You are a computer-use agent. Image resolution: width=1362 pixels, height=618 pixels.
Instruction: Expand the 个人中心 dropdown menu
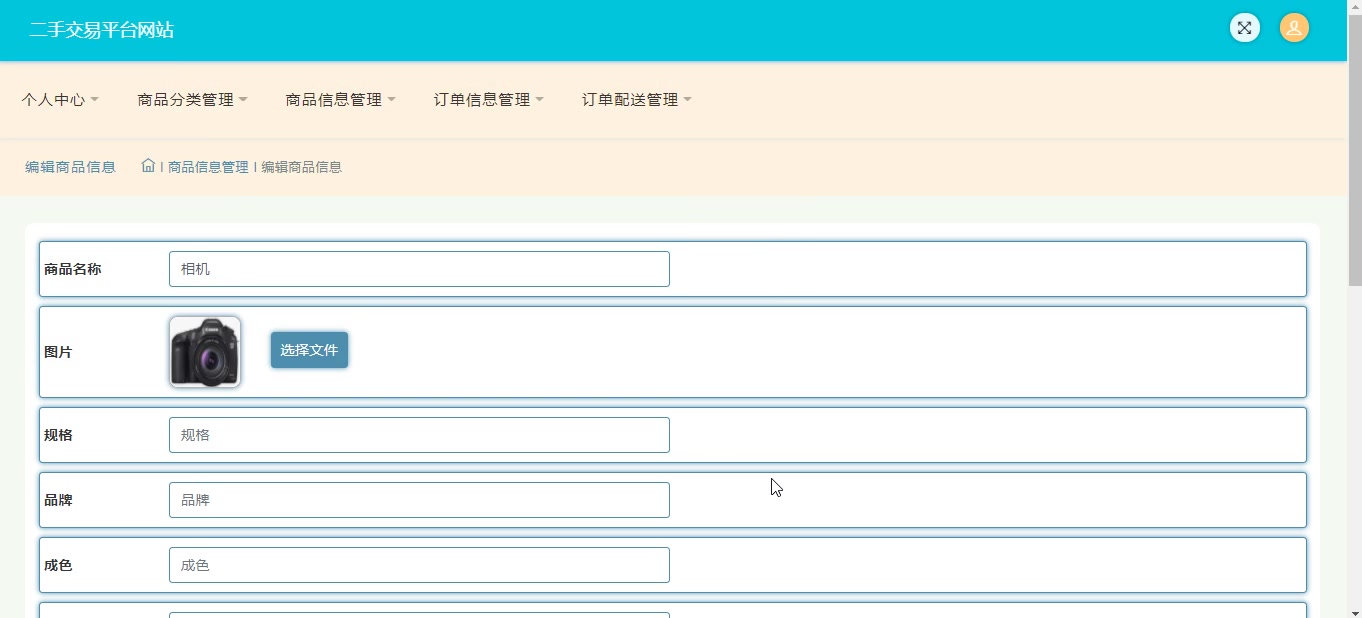[60, 100]
